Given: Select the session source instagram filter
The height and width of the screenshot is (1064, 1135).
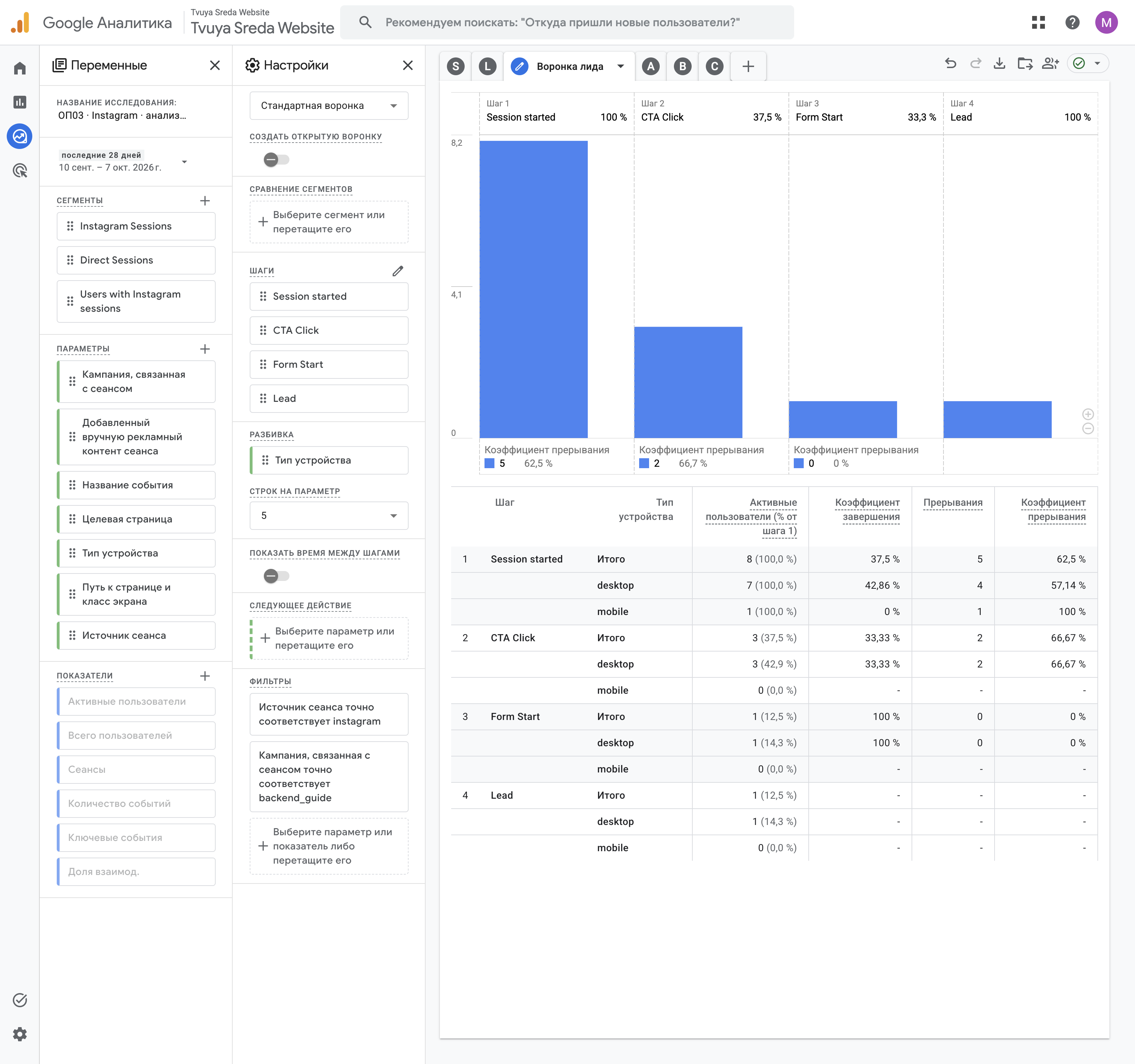Looking at the screenshot, I should 329,714.
